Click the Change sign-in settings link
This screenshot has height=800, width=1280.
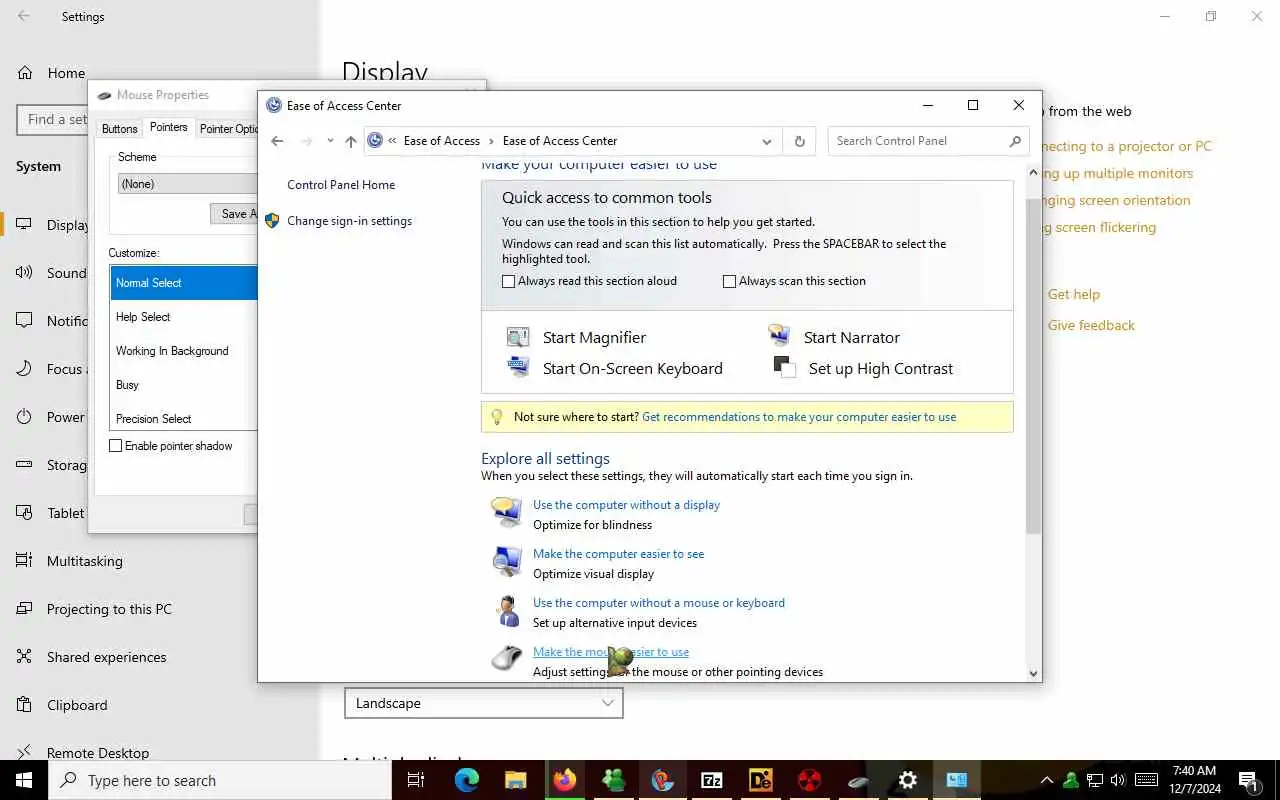click(349, 221)
